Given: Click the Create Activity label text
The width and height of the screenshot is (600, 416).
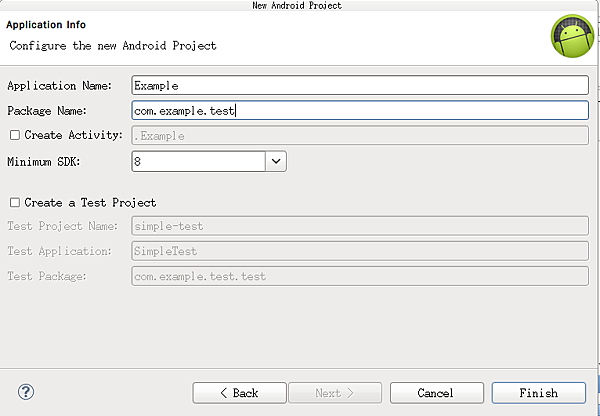Looking at the screenshot, I should [73, 135].
